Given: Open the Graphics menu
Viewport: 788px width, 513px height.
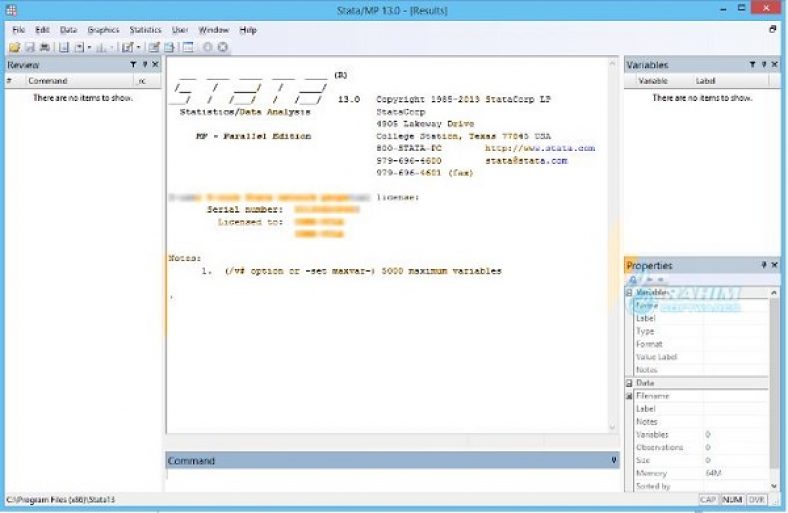Looking at the screenshot, I should [x=103, y=30].
